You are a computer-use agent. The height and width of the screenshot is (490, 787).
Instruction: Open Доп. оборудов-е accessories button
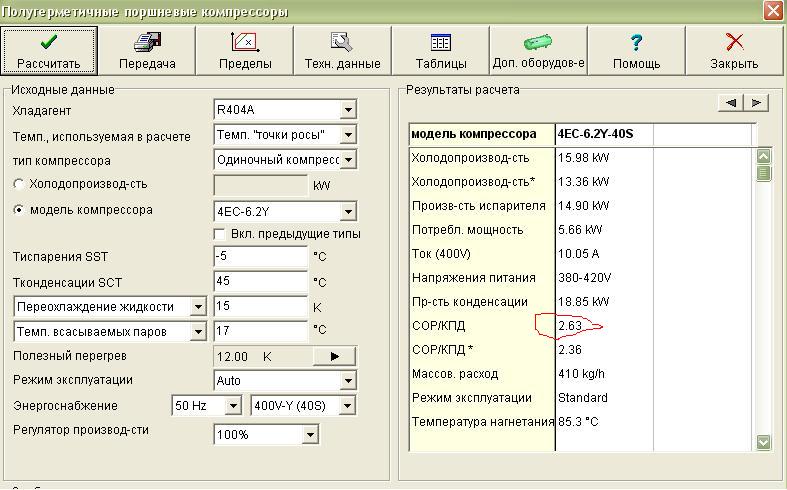coord(539,51)
